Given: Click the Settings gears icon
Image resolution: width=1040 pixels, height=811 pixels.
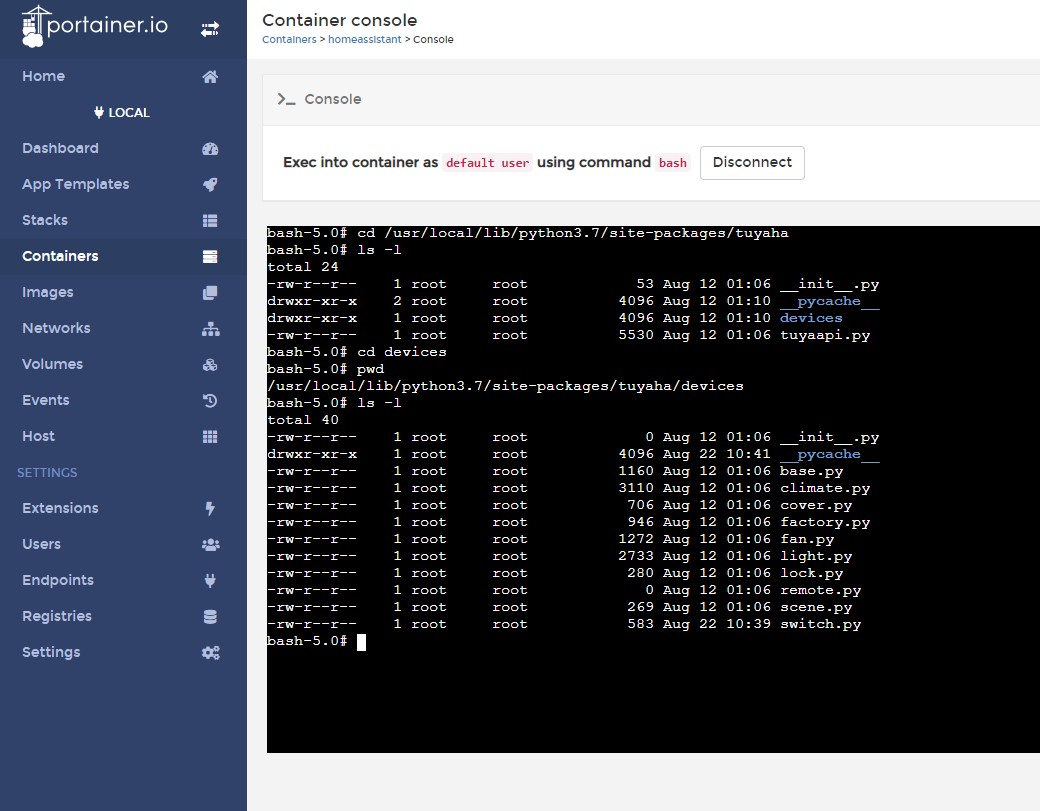Looking at the screenshot, I should 210,652.
